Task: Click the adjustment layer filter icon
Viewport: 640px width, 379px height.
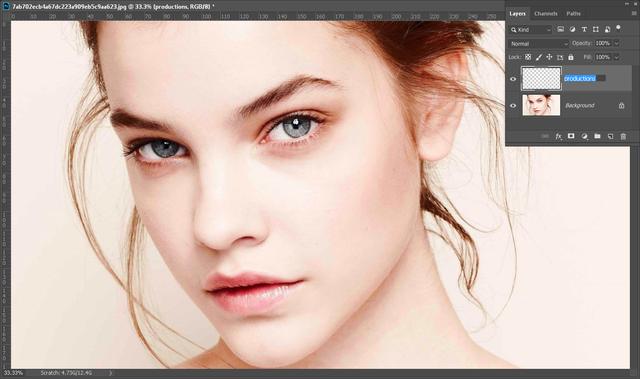Action: point(572,29)
